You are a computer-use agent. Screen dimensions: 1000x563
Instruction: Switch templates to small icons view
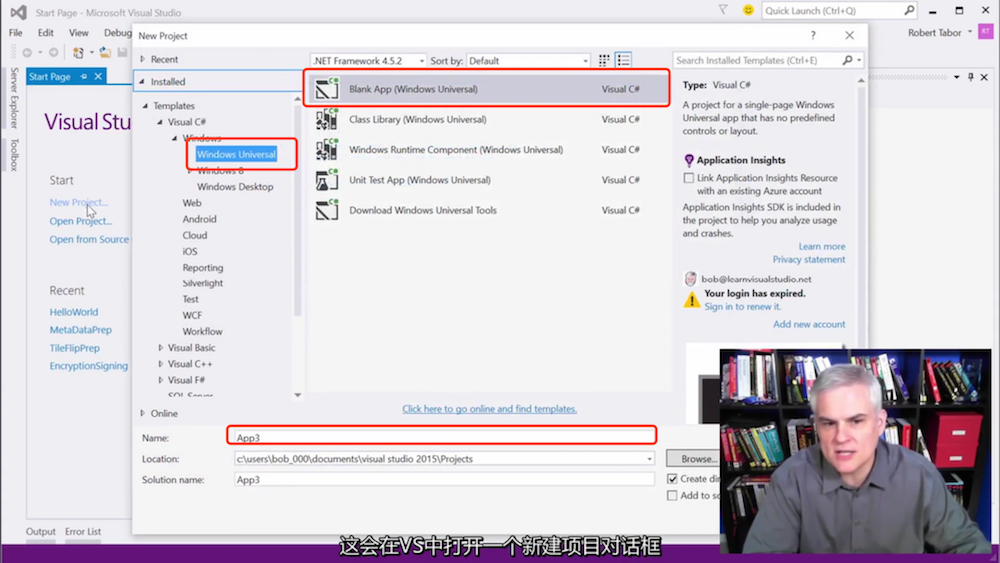pyautogui.click(x=604, y=61)
